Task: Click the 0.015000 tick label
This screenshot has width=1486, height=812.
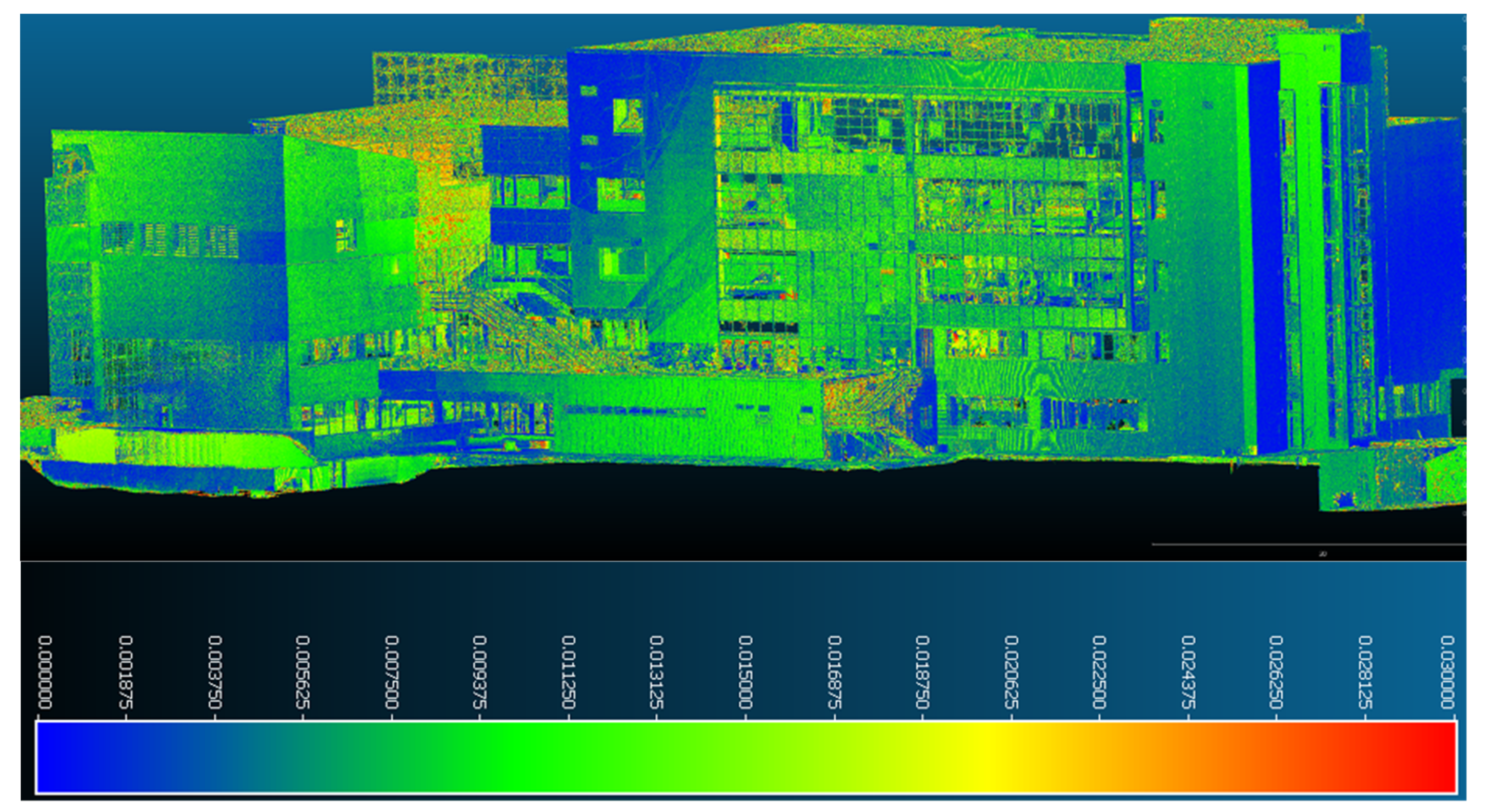Action: pos(745,672)
